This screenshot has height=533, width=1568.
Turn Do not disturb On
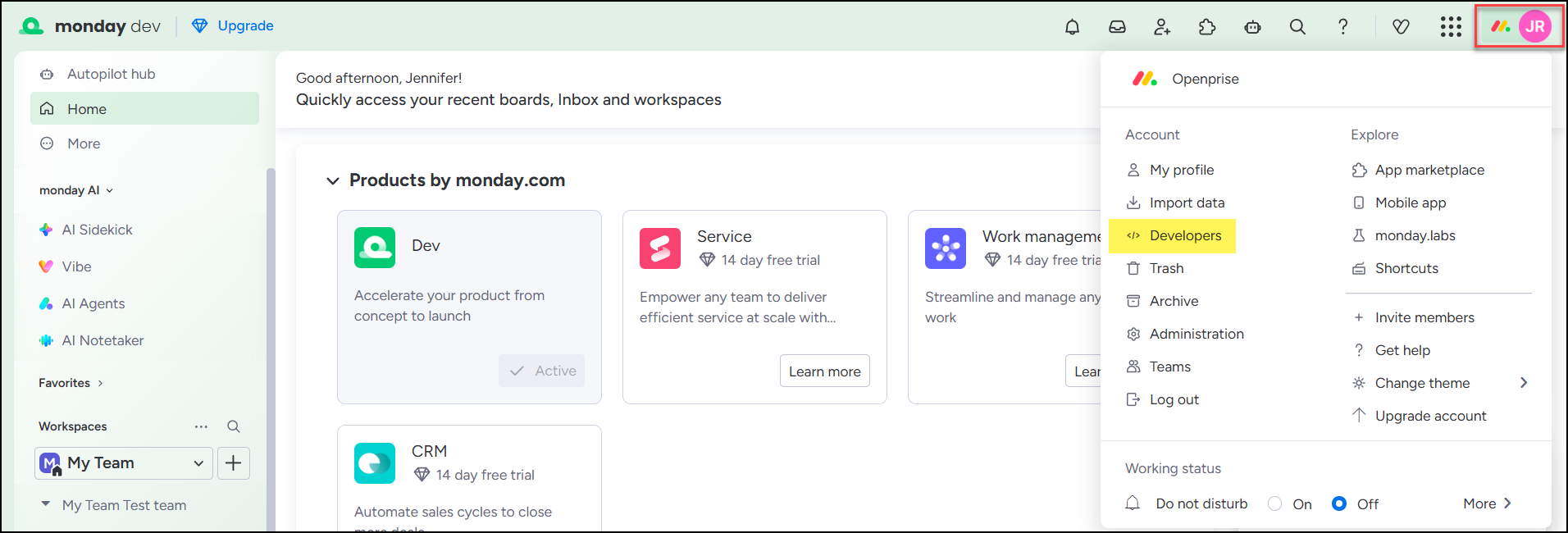coord(1275,503)
